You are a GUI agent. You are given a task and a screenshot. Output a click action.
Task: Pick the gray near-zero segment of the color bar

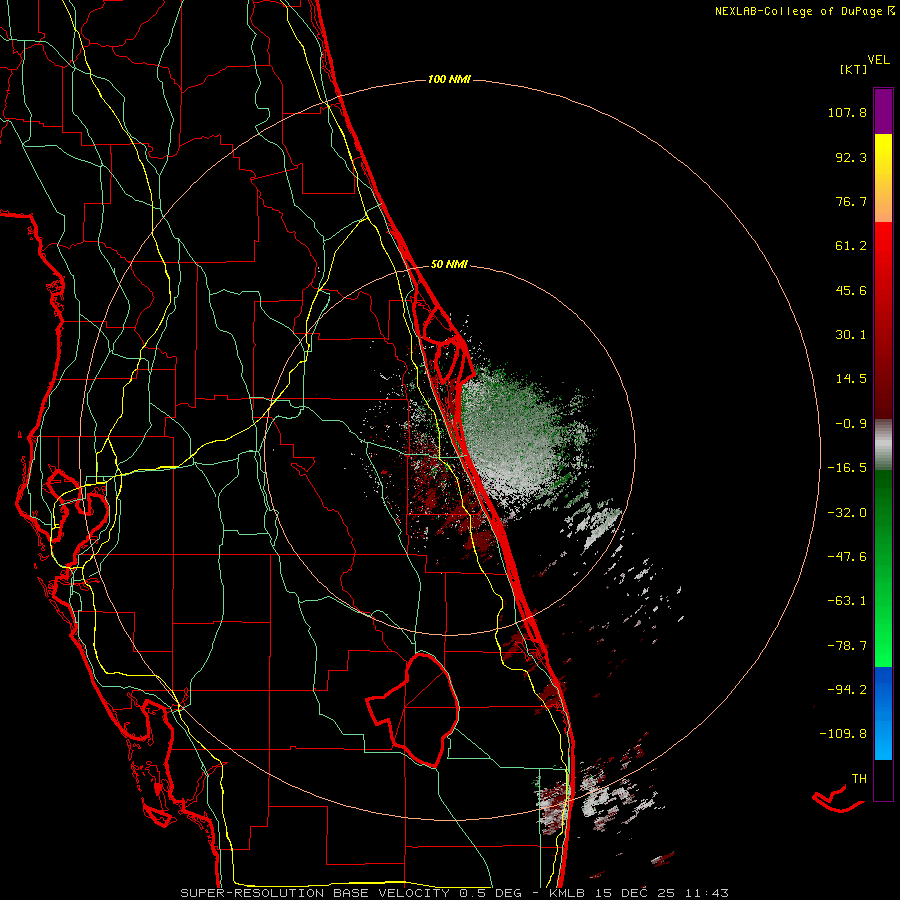(x=883, y=444)
